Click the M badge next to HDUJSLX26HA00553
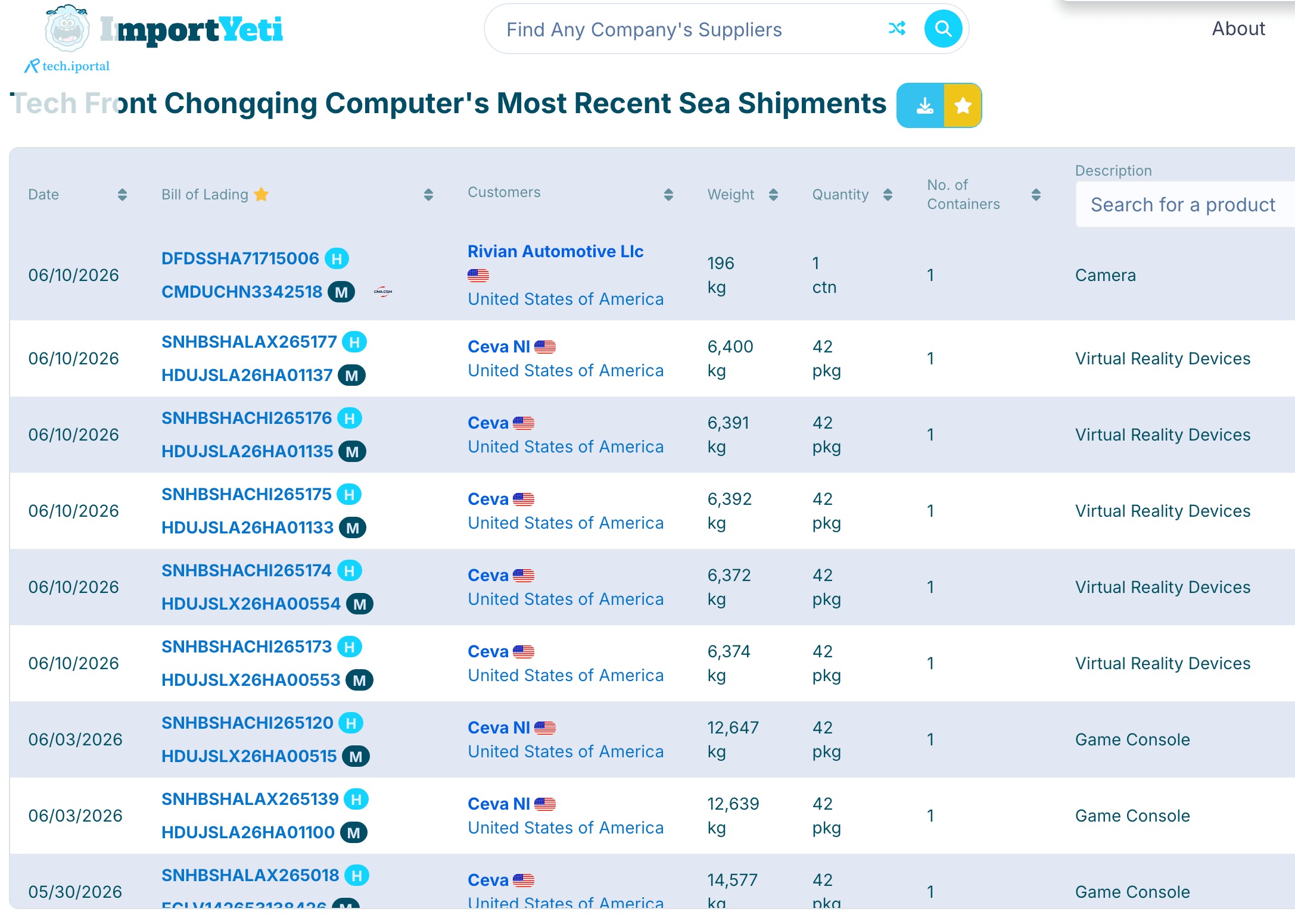The width and height of the screenshot is (1295, 924). point(359,680)
